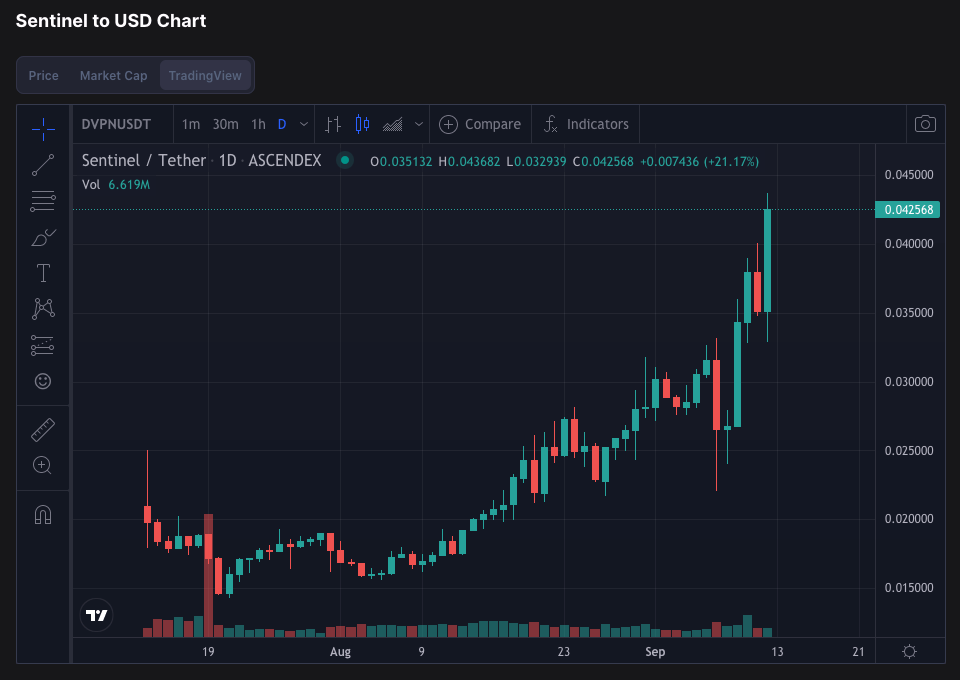
Task: Take a chart snapshot with camera icon
Action: coord(925,124)
